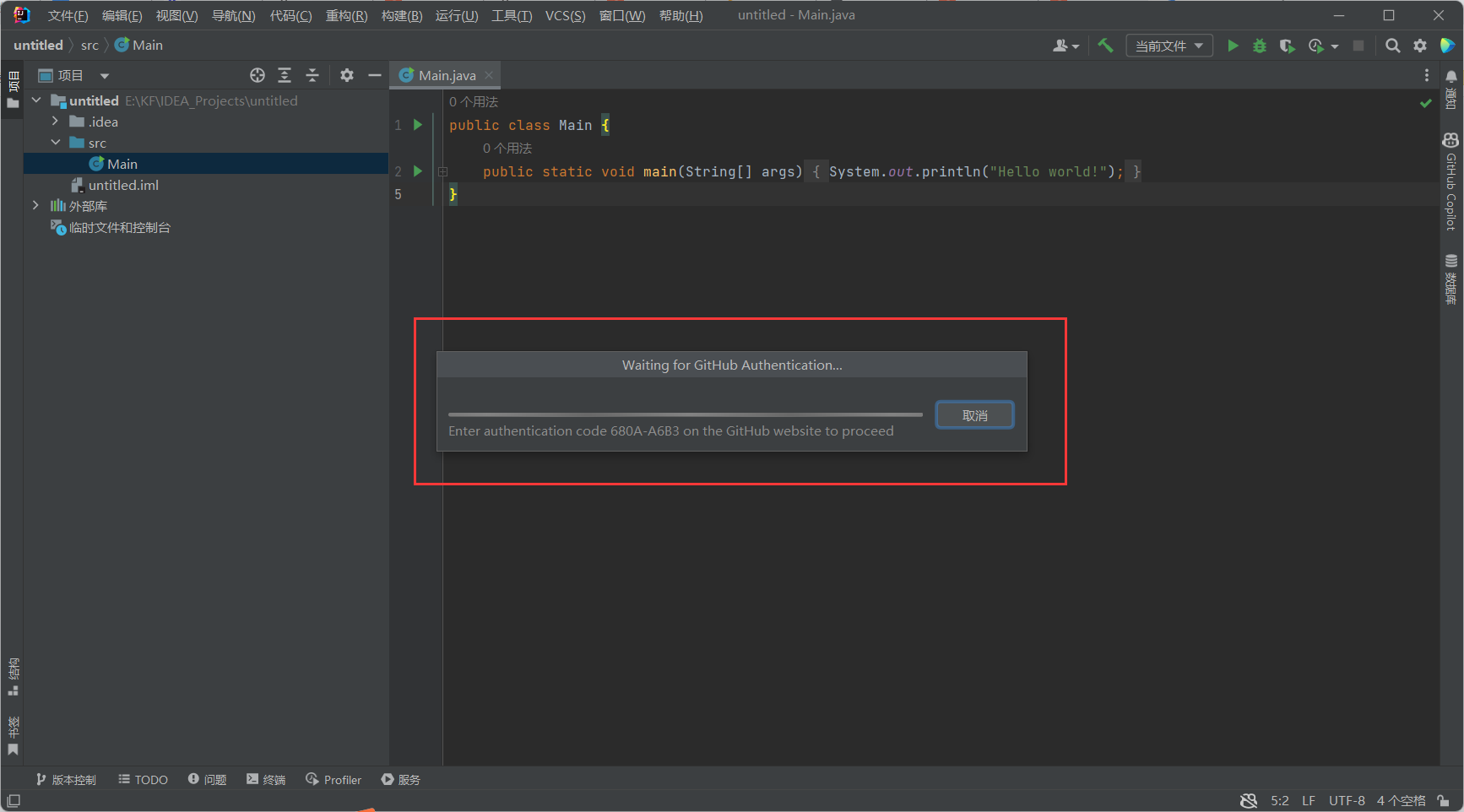Collapse the untitled project root node

pyautogui.click(x=36, y=100)
